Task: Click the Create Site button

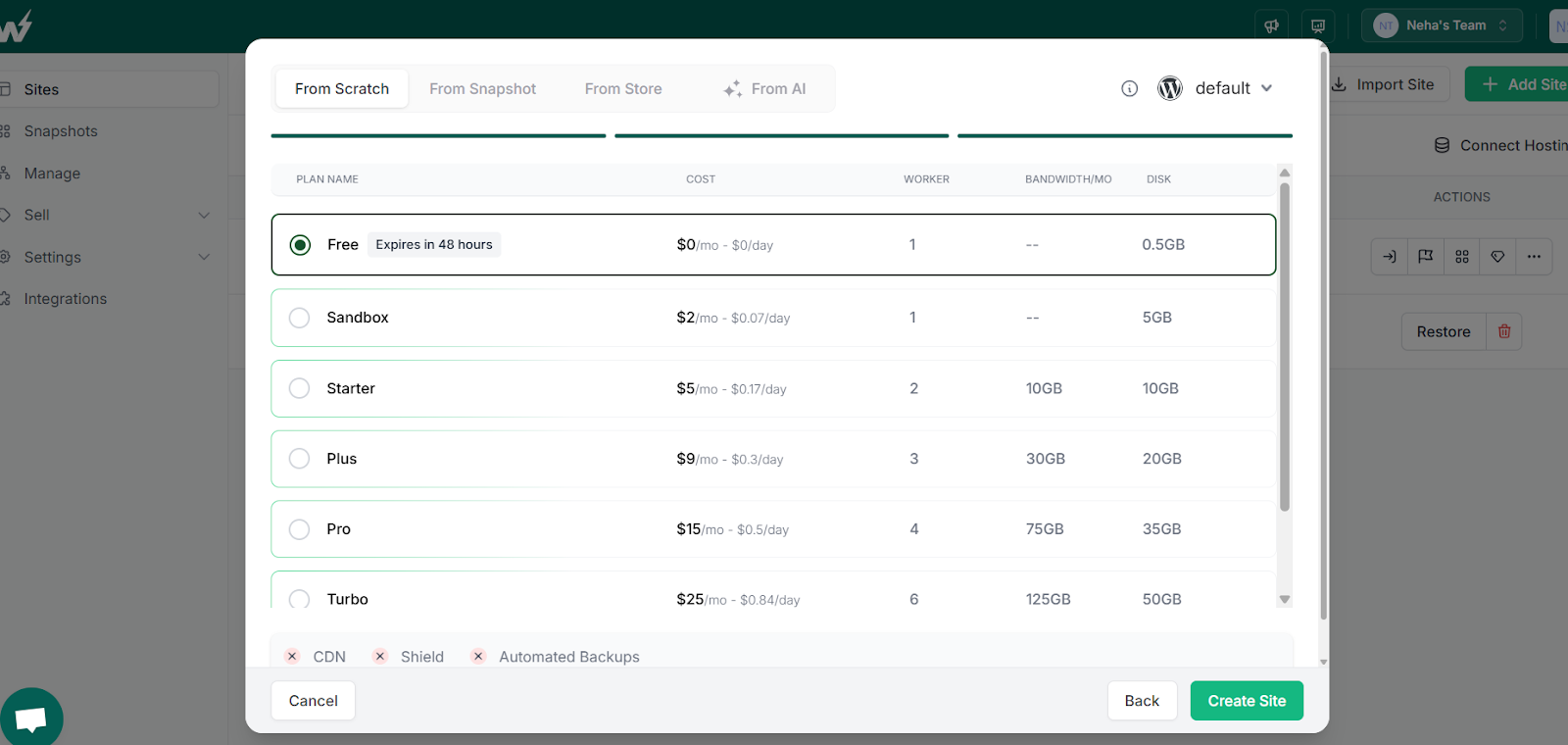Action: click(x=1247, y=701)
